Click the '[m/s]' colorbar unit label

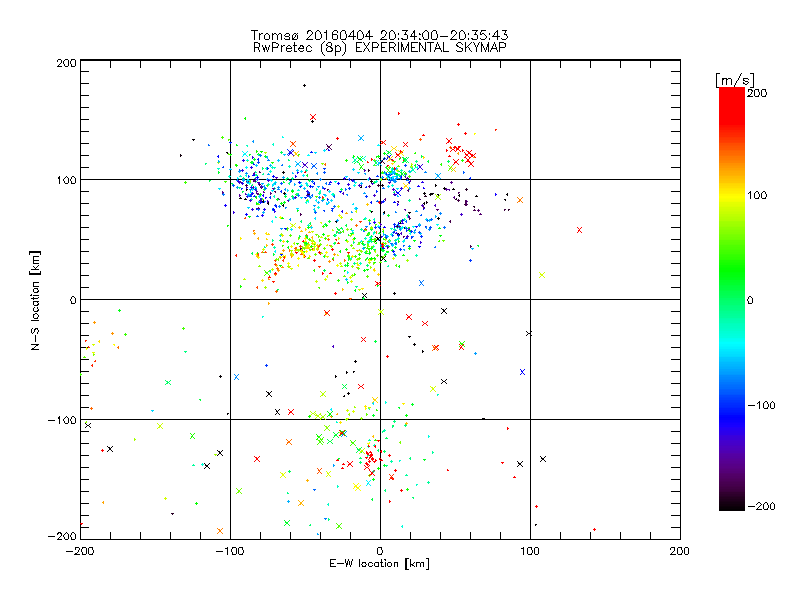pos(735,80)
